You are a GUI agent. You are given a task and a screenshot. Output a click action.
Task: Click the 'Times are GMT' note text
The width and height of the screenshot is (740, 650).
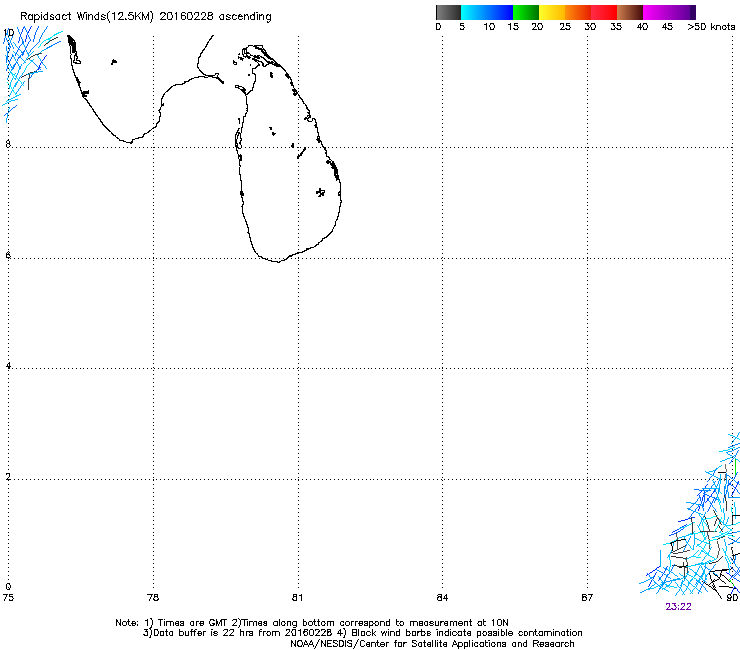point(193,623)
